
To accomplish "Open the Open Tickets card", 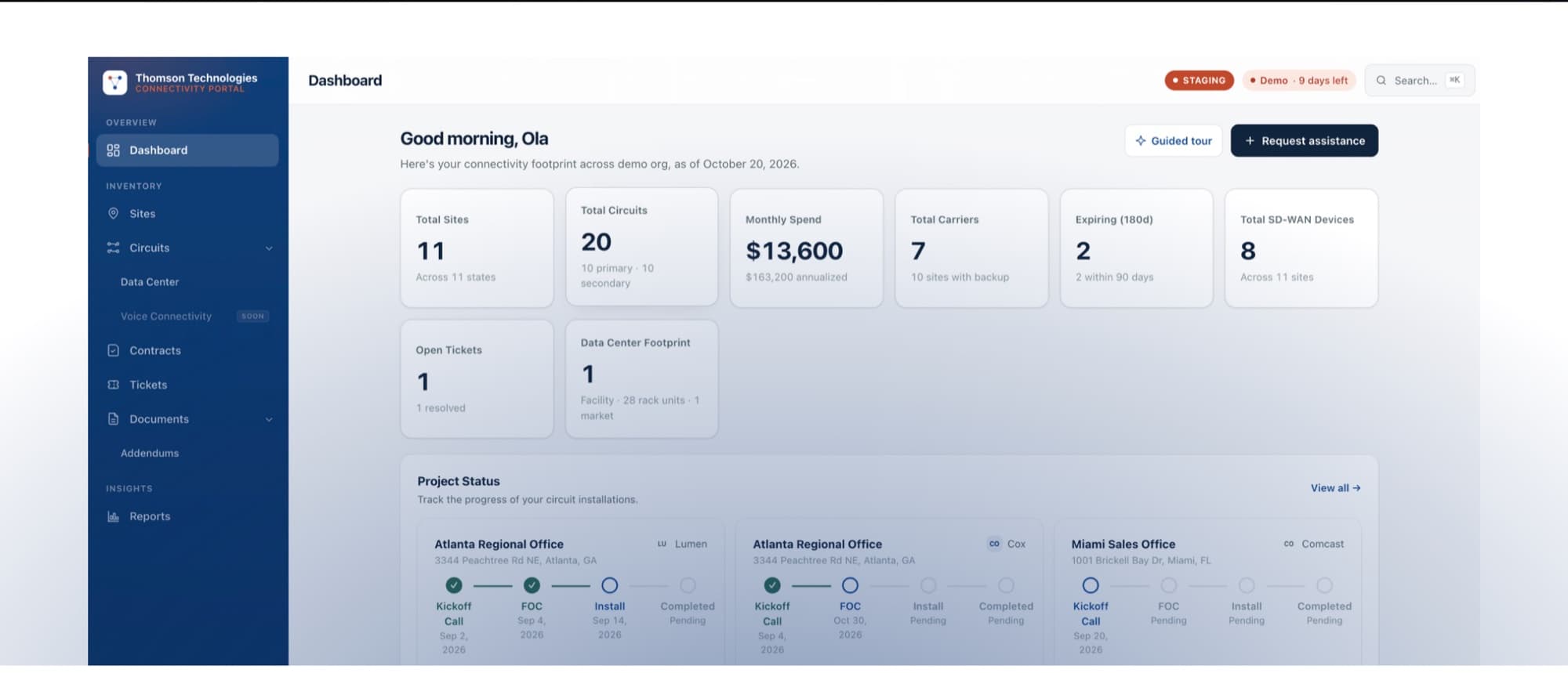I will pyautogui.click(x=477, y=379).
